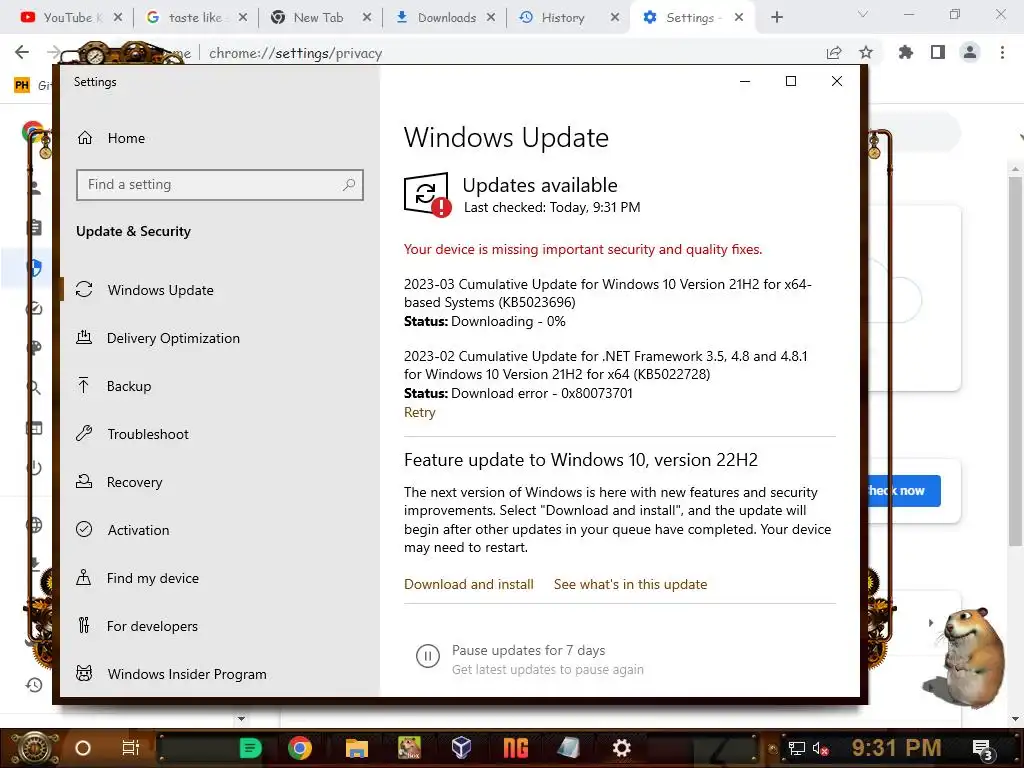Open Settings gear on taskbar

(621, 748)
